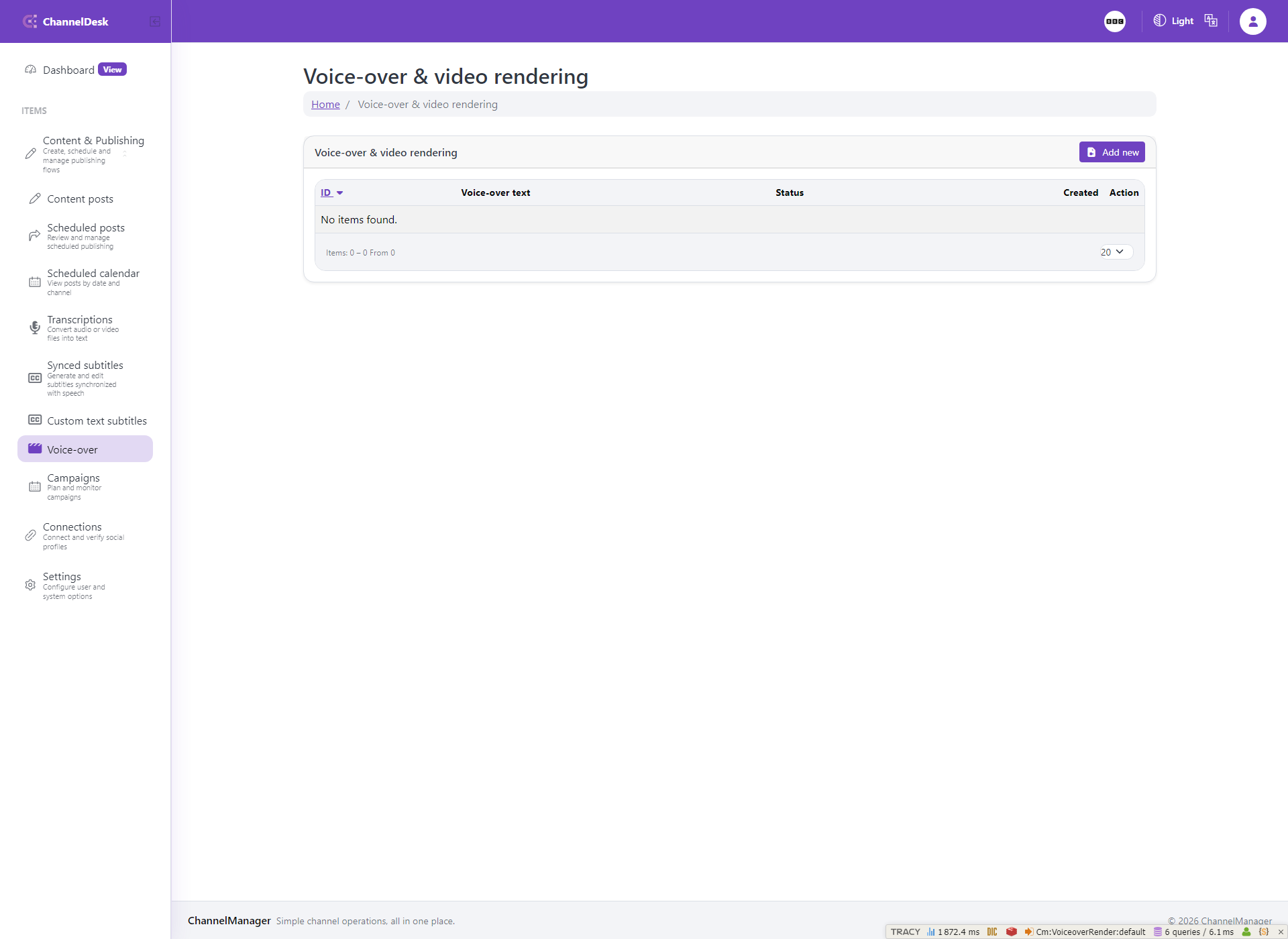This screenshot has height=939, width=1288.
Task: Click the Scheduled calendar icon
Action: [x=34, y=282]
